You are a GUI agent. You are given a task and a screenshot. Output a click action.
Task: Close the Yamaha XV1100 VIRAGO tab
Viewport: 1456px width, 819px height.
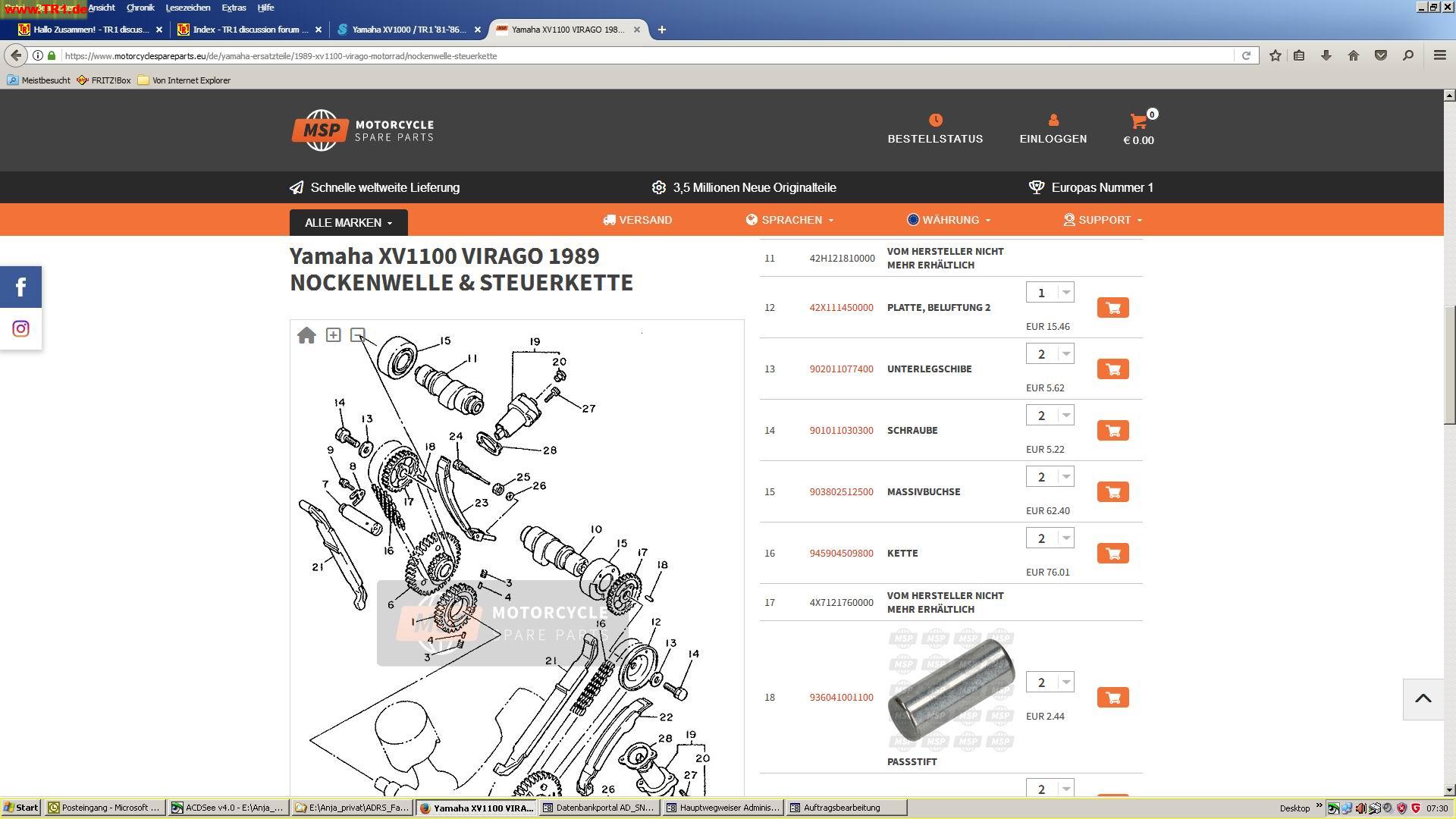click(636, 30)
